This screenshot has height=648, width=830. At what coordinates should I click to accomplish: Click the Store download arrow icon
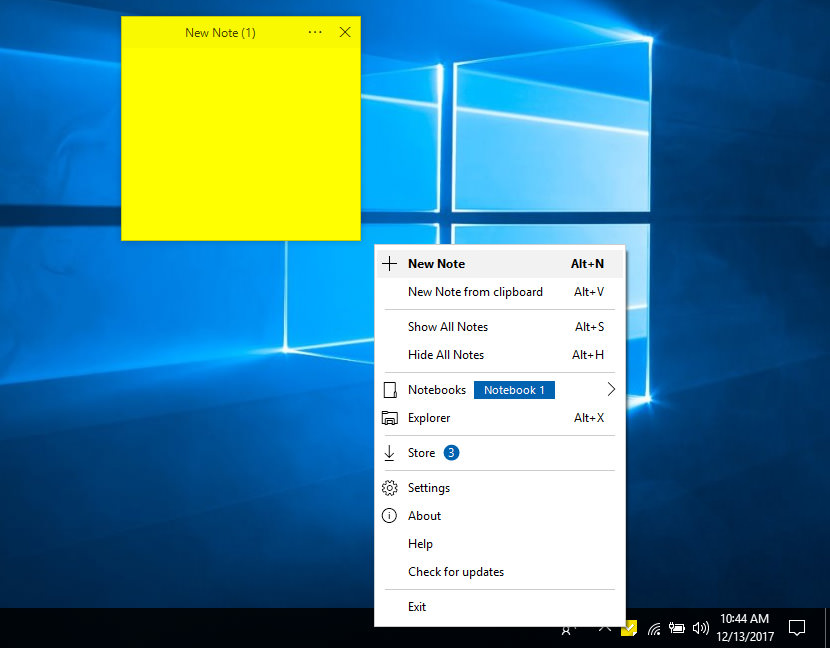tap(390, 453)
